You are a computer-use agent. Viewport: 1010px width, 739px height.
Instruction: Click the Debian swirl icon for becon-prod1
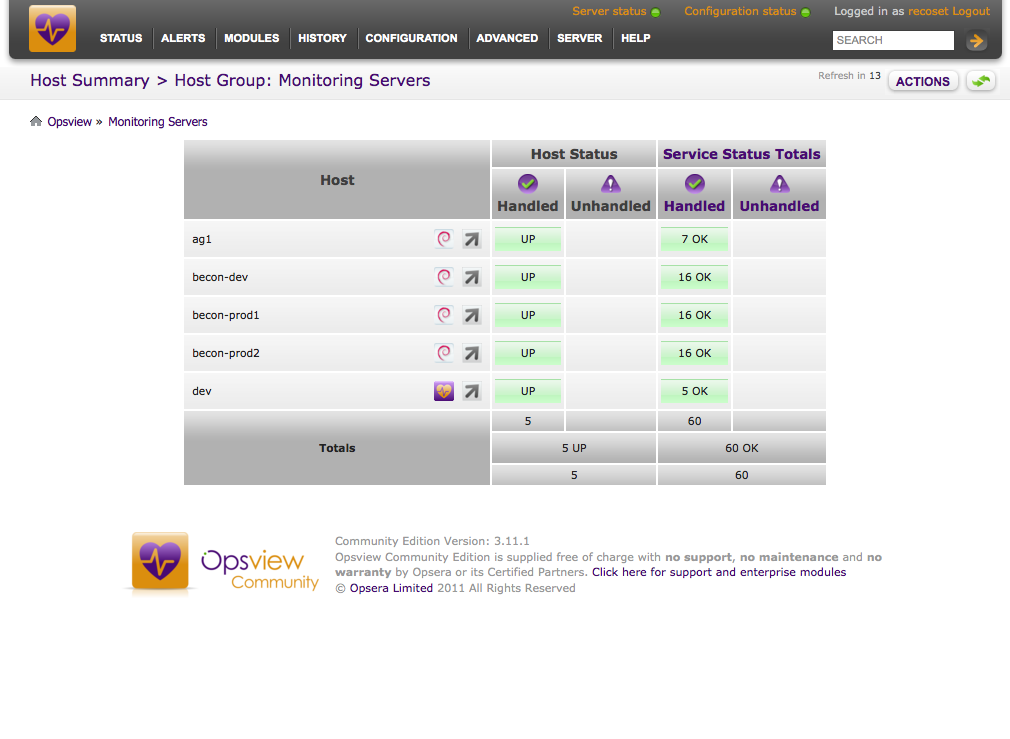[x=444, y=315]
